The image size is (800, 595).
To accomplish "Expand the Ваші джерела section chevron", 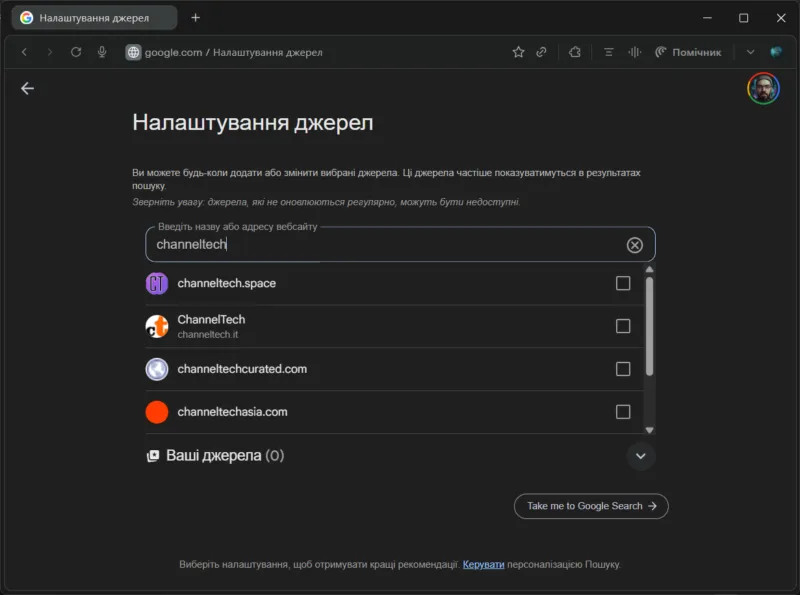I will (641, 456).
